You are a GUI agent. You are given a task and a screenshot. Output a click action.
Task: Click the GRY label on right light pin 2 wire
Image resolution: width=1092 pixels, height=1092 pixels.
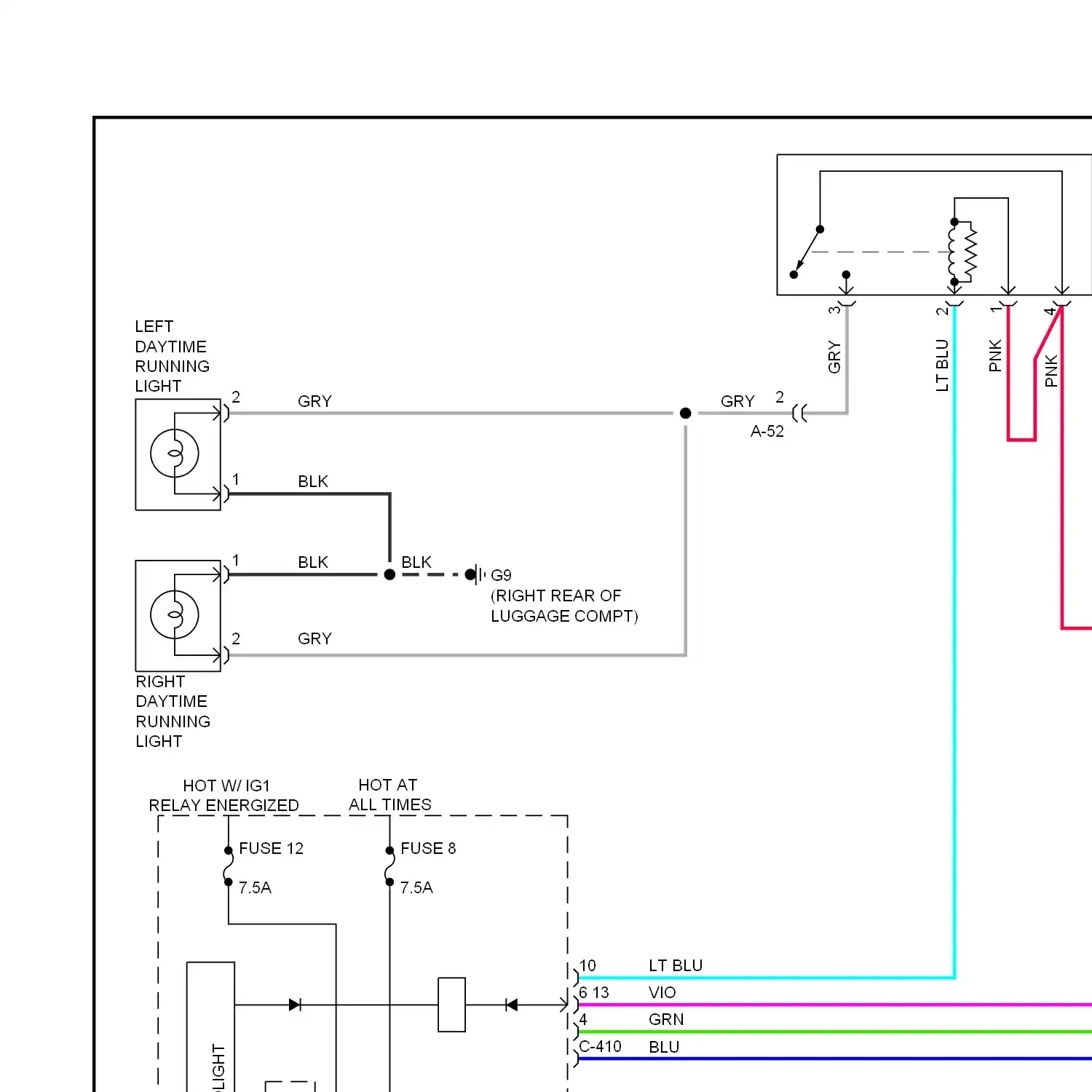pos(314,638)
